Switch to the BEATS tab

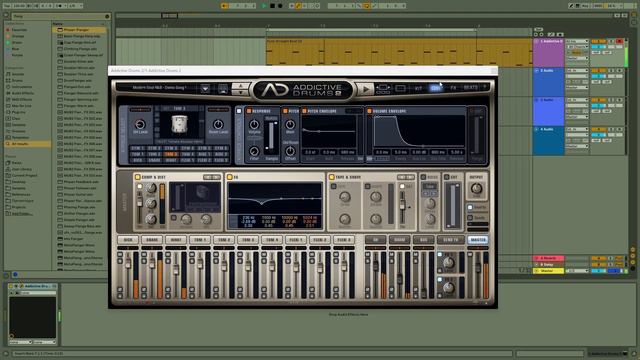pos(471,88)
